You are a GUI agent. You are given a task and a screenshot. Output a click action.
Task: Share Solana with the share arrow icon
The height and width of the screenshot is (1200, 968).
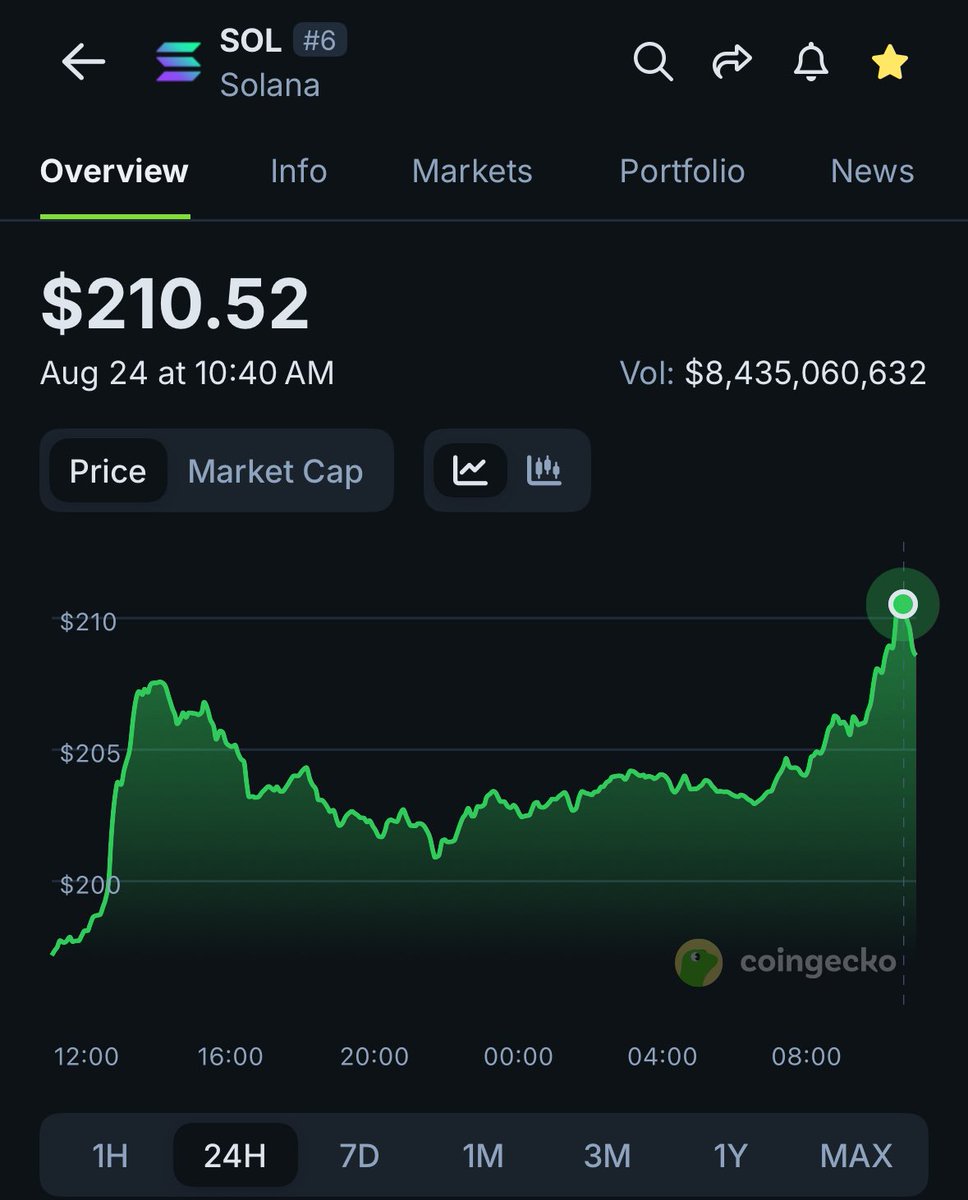pos(731,63)
